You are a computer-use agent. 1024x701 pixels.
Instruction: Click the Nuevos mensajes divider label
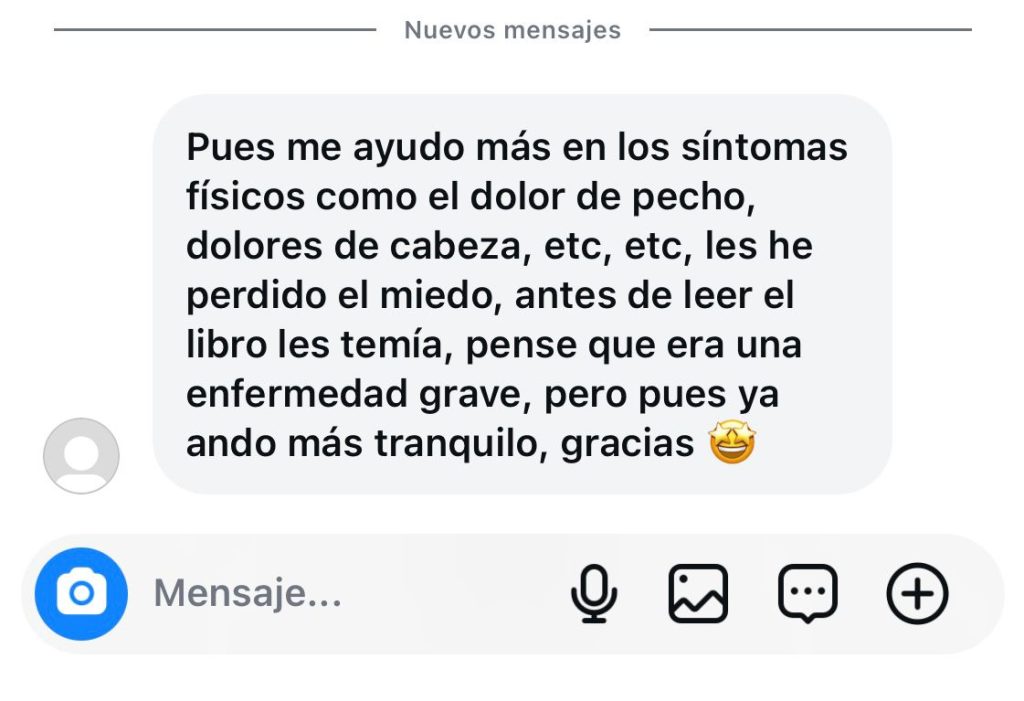pos(513,30)
